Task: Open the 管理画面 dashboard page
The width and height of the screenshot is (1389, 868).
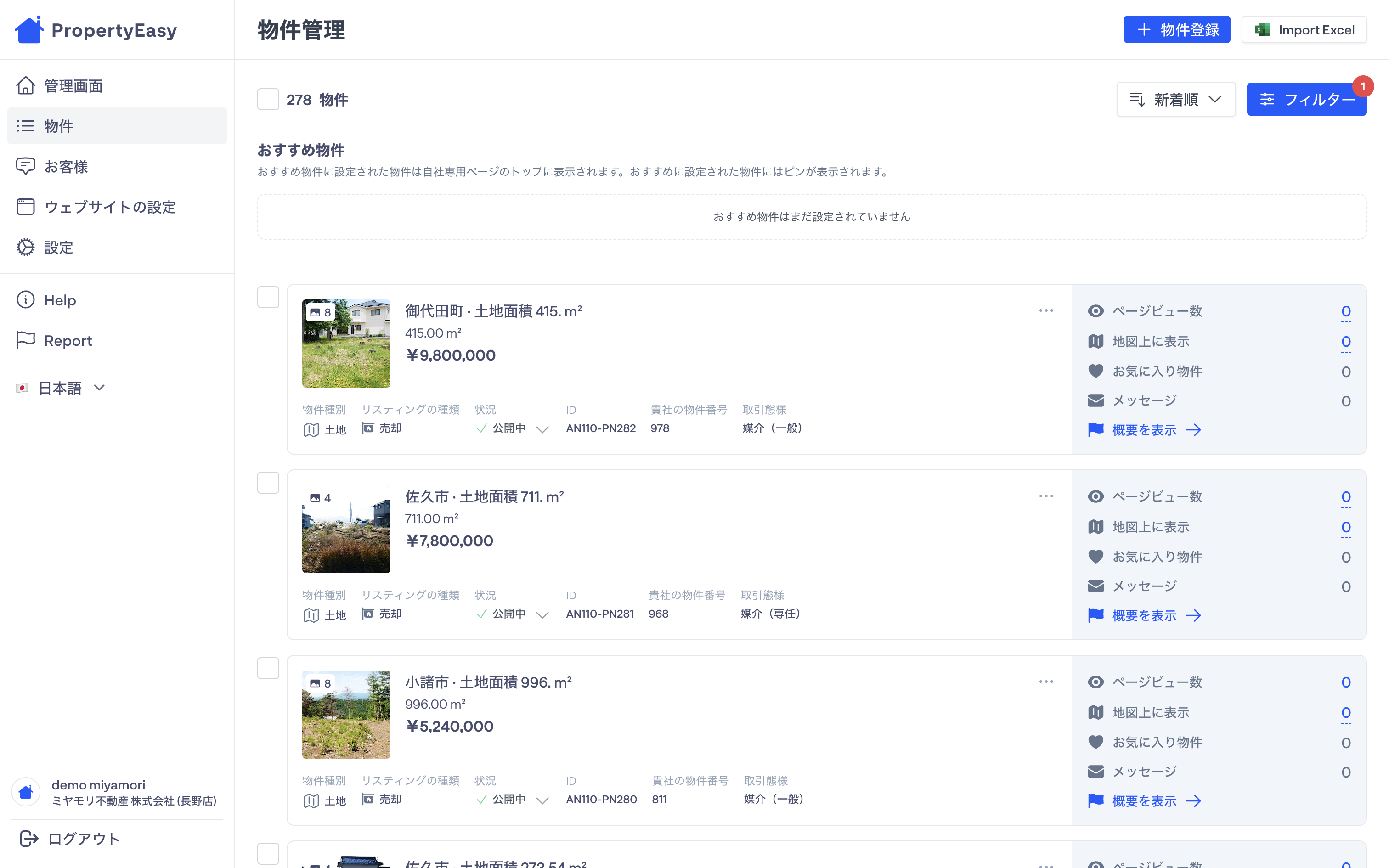Action: [117, 85]
